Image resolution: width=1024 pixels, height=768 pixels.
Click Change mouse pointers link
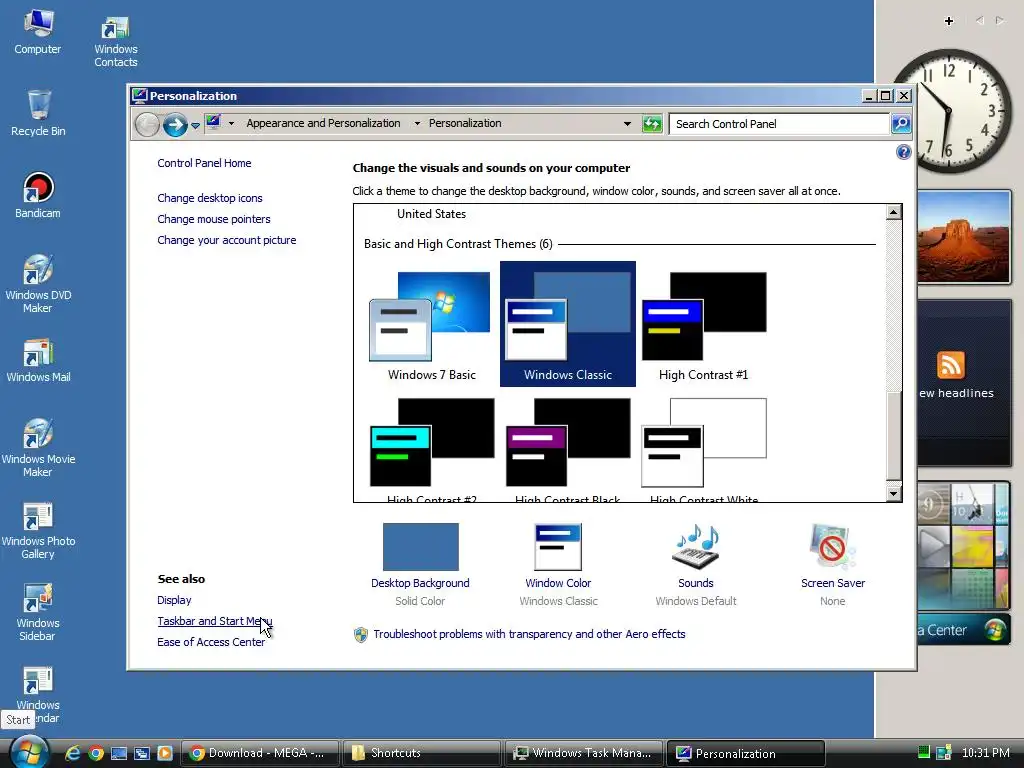pyautogui.click(x=214, y=219)
